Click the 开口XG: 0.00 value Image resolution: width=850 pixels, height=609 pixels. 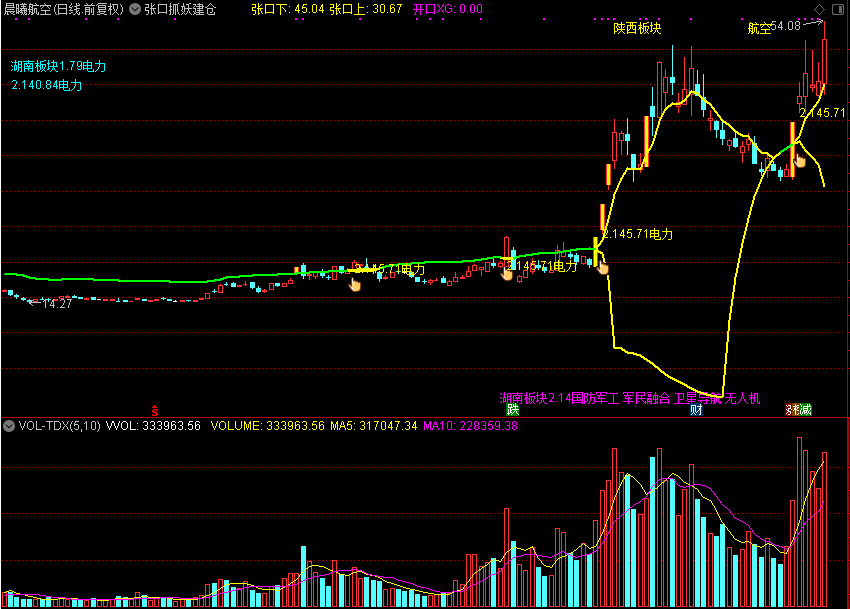(448, 9)
